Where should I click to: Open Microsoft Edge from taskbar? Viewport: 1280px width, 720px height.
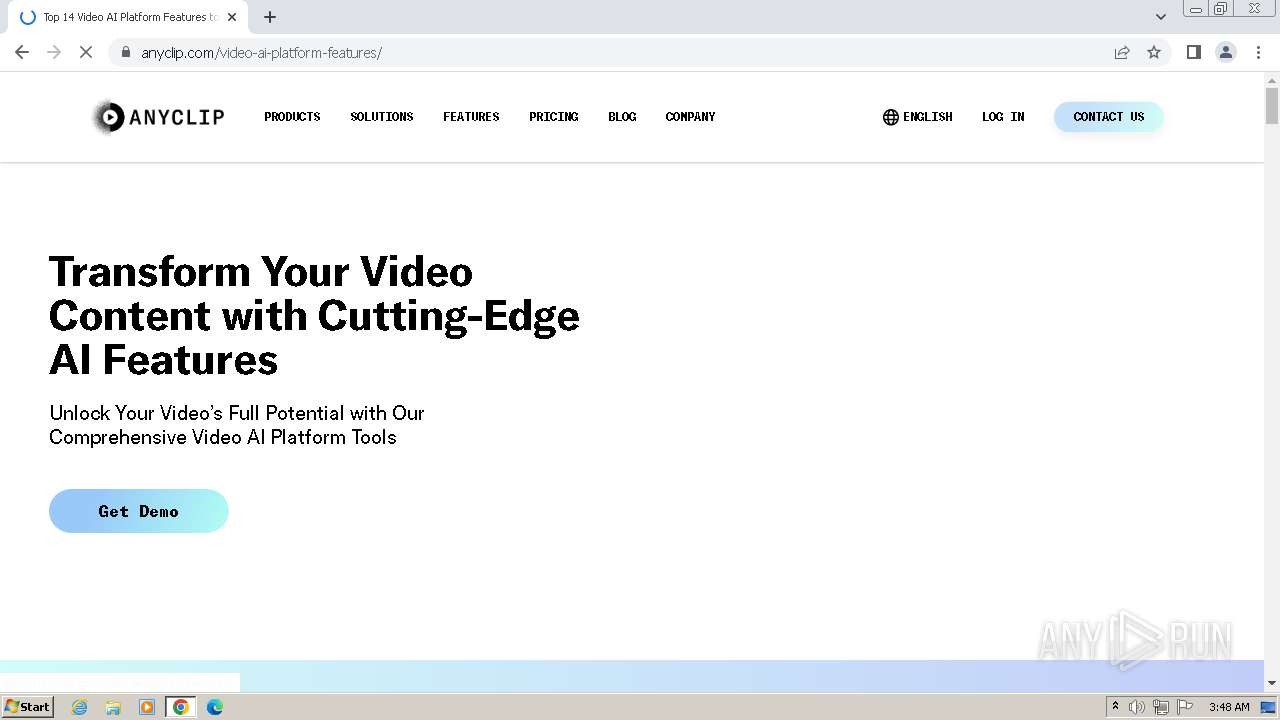(x=214, y=707)
